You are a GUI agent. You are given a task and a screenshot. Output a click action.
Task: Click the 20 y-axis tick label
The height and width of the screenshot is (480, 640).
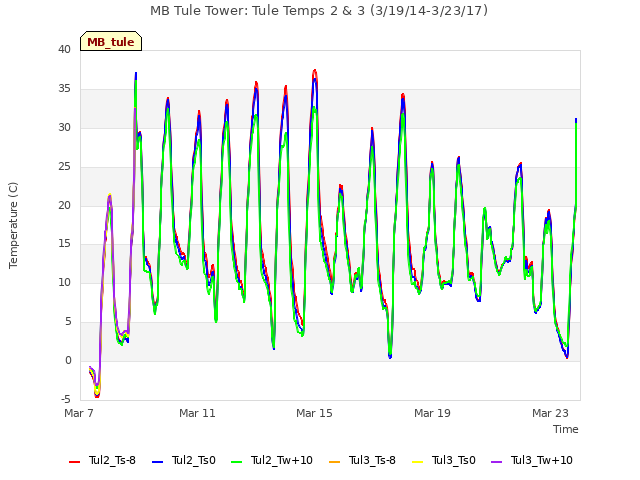(x=64, y=206)
